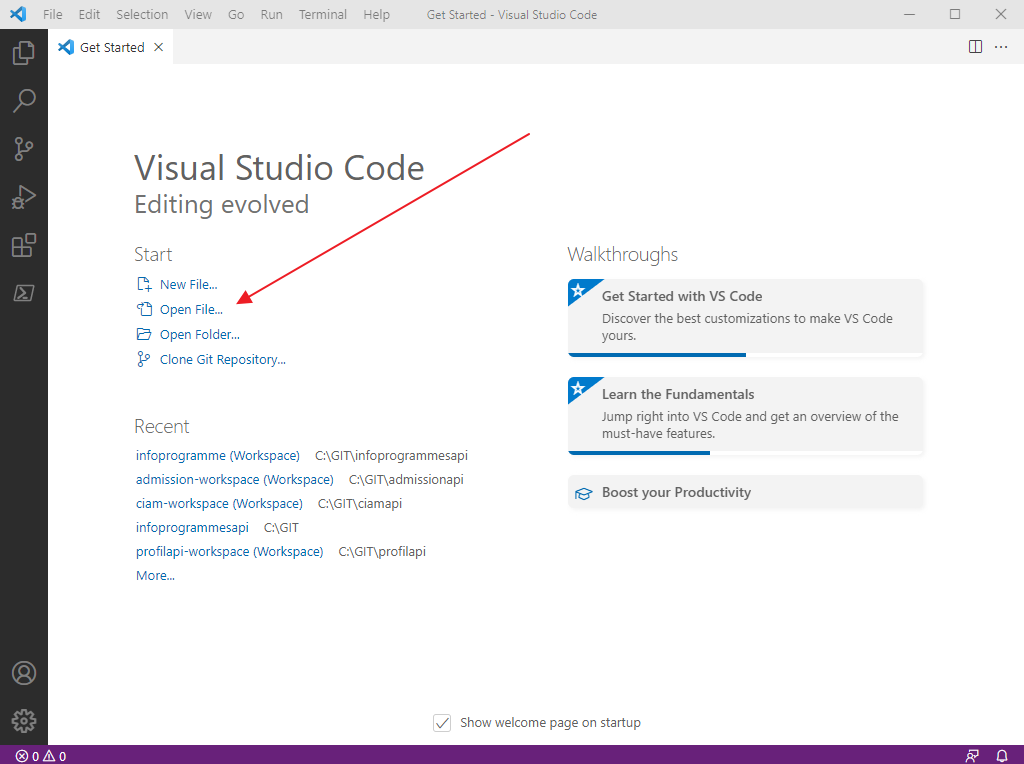Image resolution: width=1024 pixels, height=764 pixels.
Task: Click the split editor right icon
Action: pos(975,47)
